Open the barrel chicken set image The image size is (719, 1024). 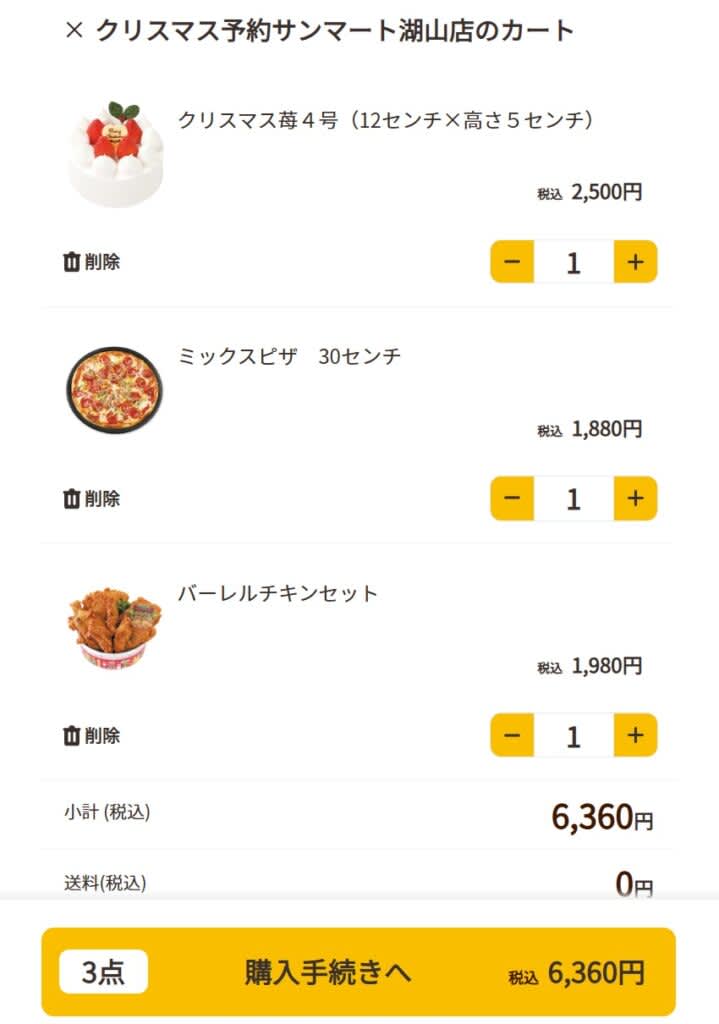click(115, 627)
